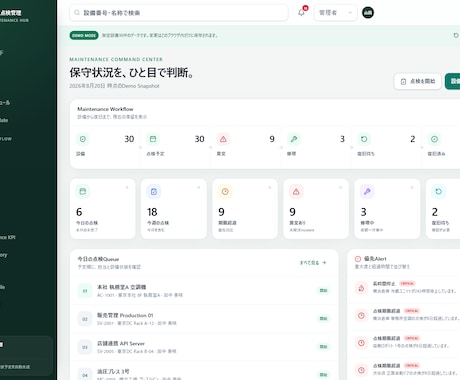
Task: Select the 点検予定 workflow calendar icon
Action: 153,139
